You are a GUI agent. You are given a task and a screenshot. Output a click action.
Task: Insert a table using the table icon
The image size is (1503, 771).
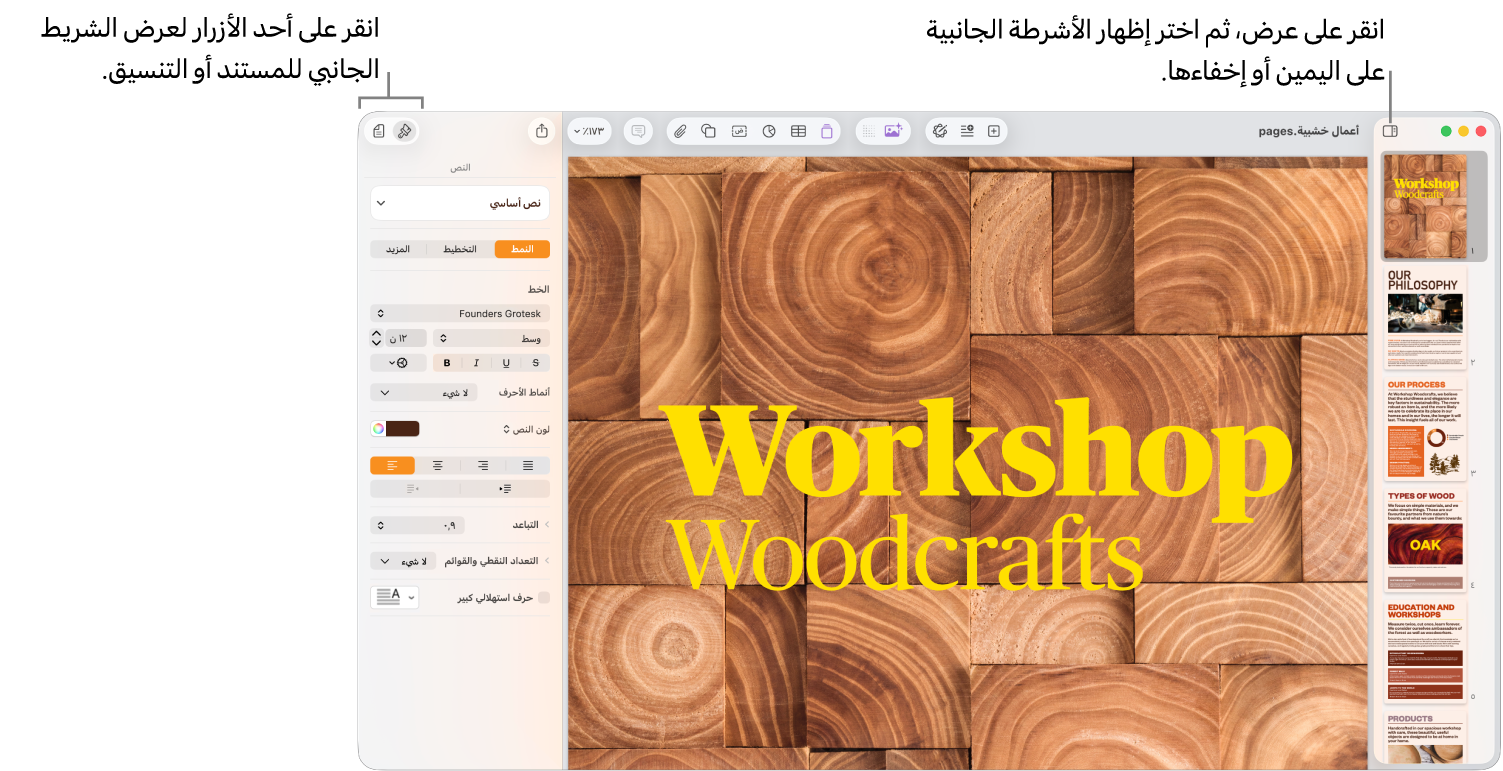tap(798, 131)
